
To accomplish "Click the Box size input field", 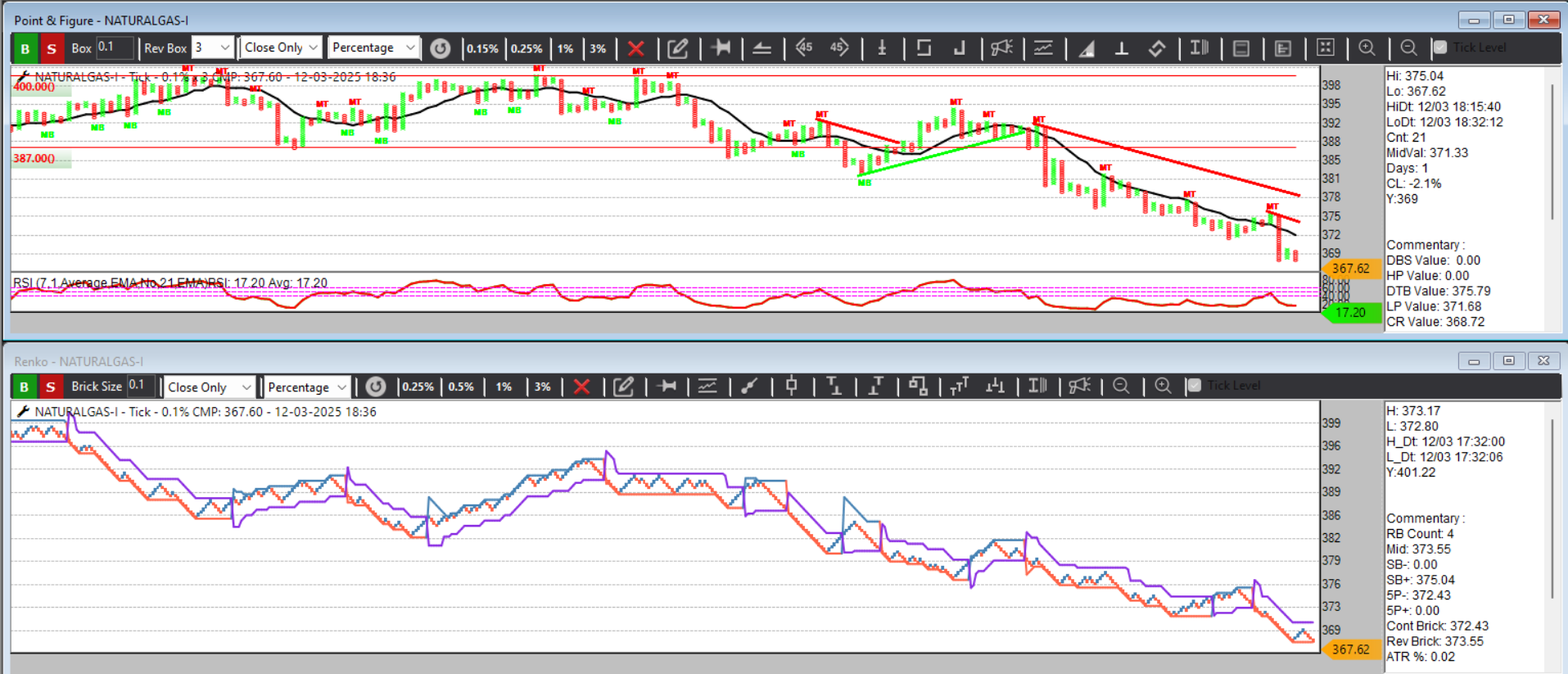I will [115, 47].
